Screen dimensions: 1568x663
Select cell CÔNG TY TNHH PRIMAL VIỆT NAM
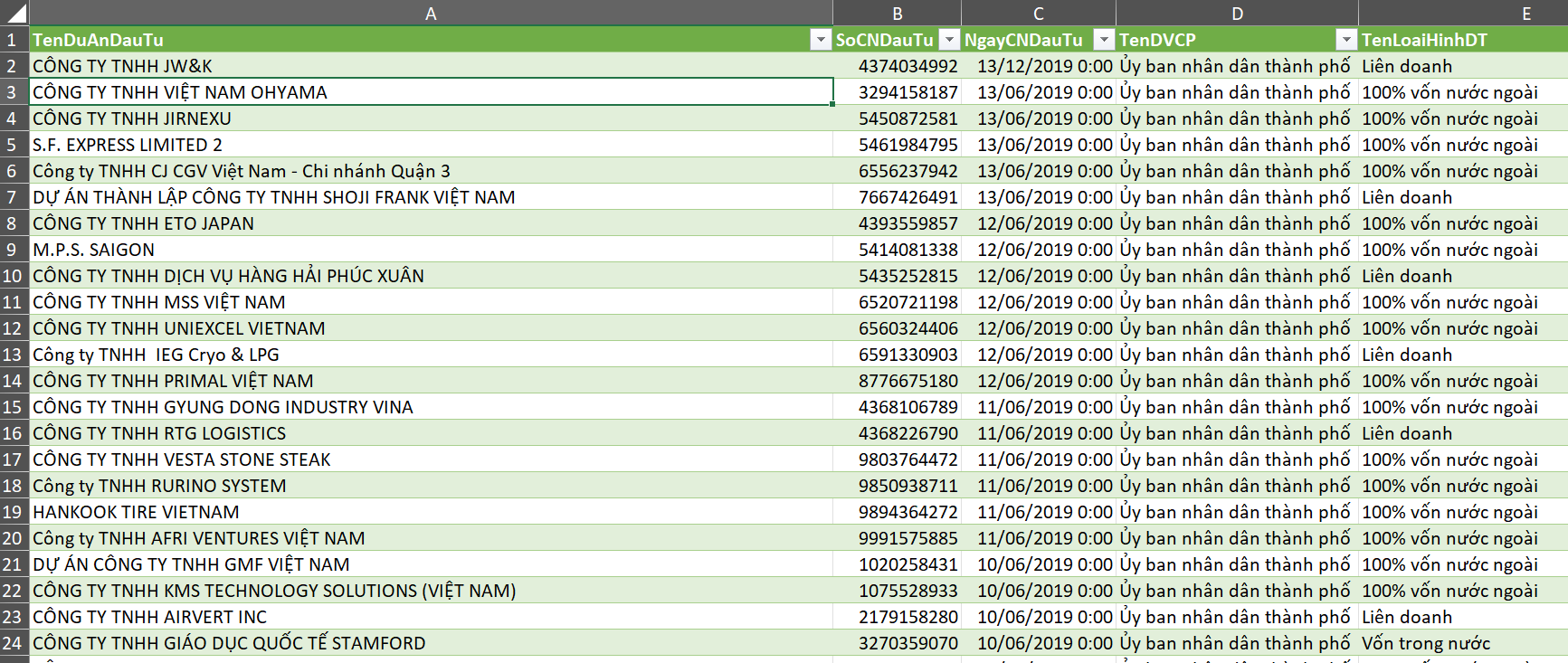tap(431, 381)
